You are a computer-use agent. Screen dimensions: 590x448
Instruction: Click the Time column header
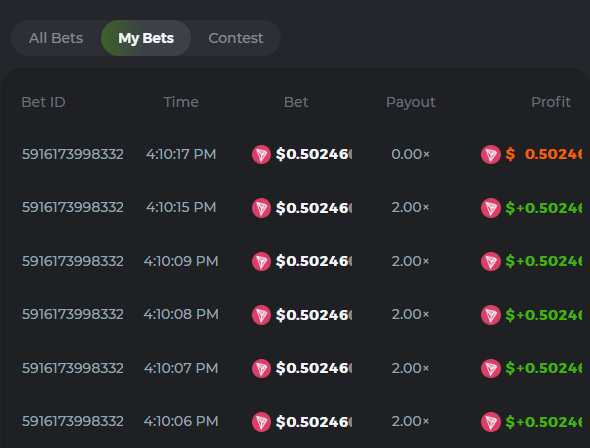(181, 102)
